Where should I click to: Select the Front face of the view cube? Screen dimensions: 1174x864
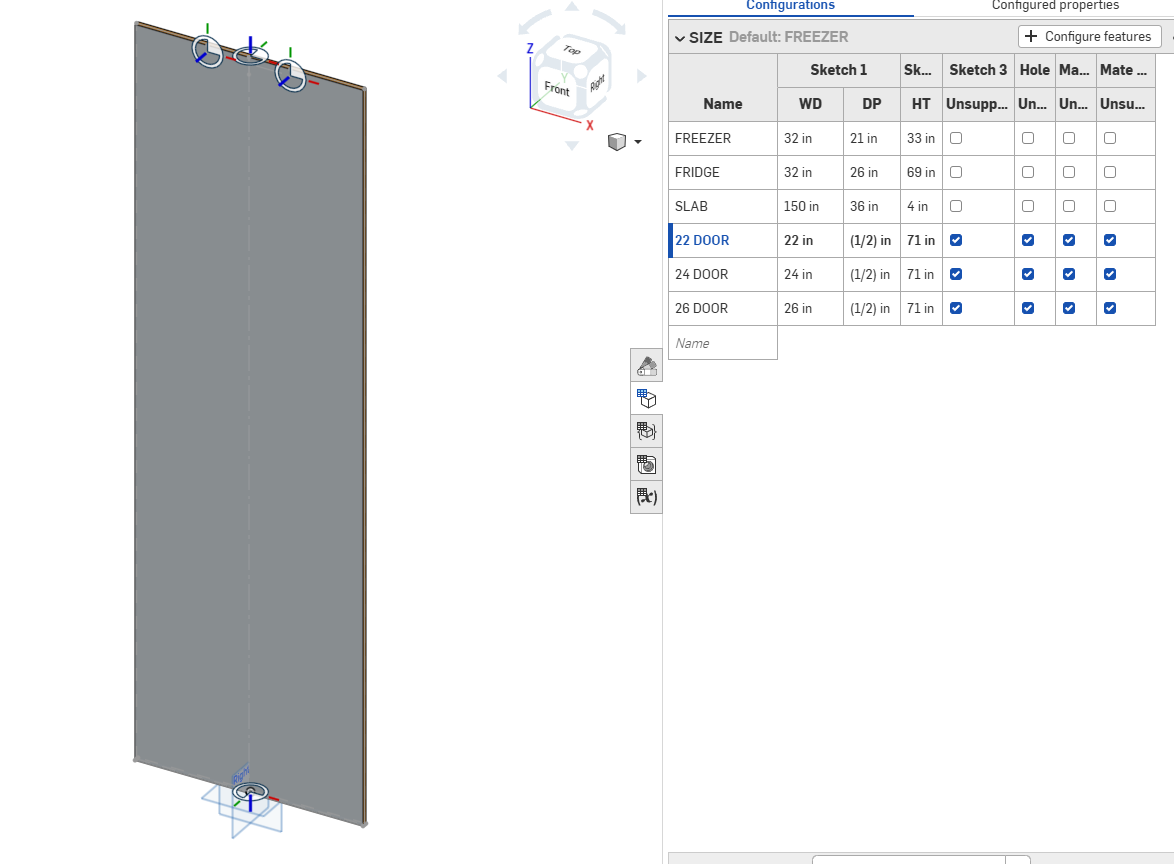point(556,88)
